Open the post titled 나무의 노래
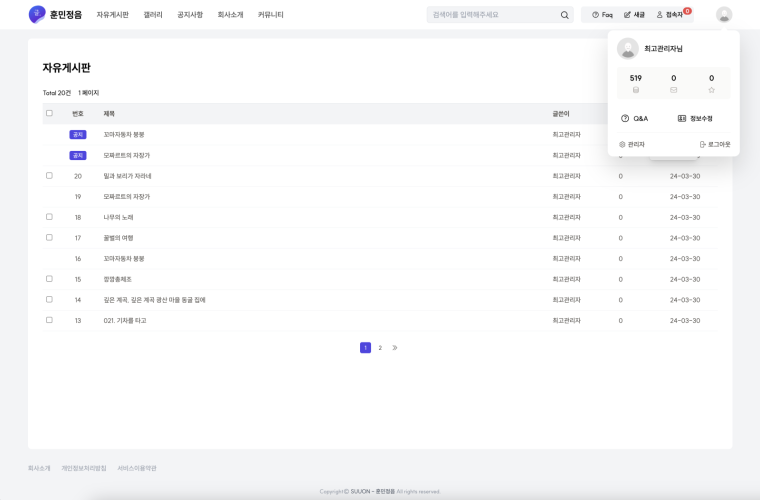 coord(118,217)
